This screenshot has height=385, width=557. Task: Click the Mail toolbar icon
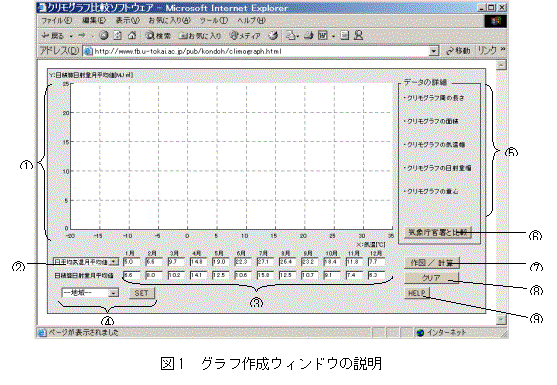coord(291,35)
